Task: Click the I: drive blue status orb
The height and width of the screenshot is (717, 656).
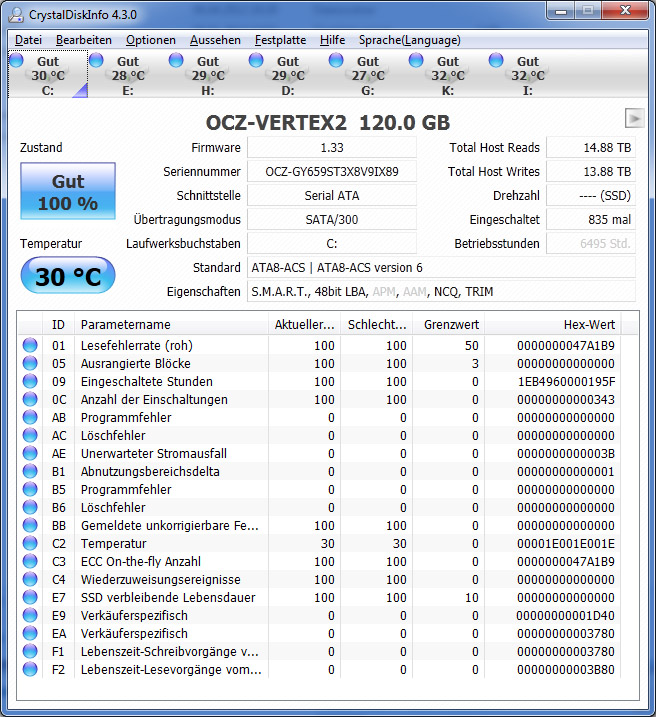Action: point(496,60)
